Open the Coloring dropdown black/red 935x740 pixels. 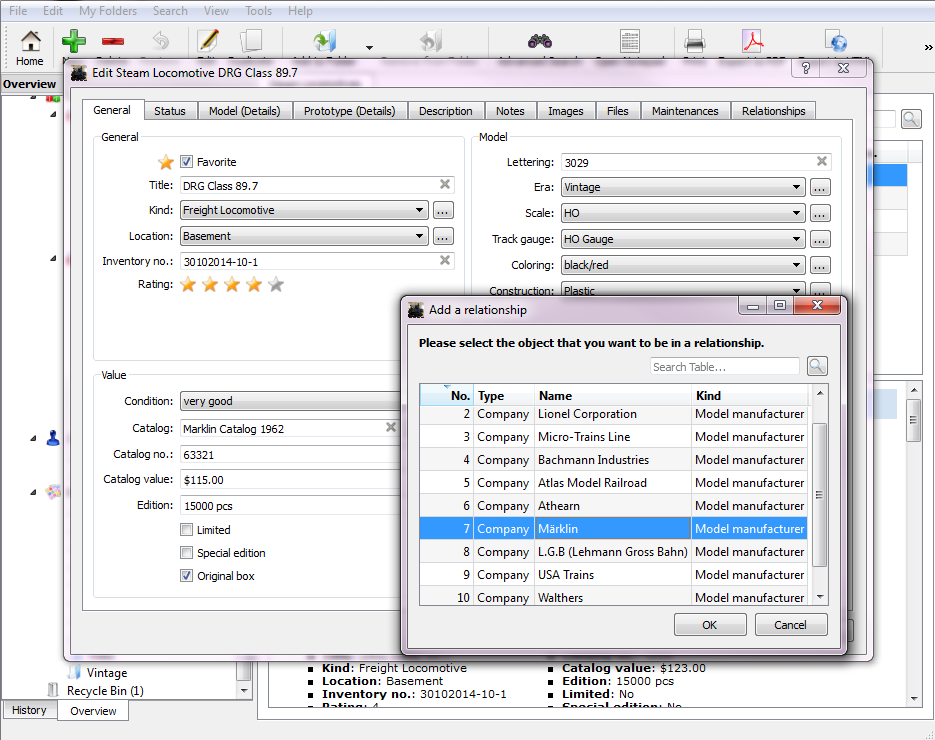[683, 265]
